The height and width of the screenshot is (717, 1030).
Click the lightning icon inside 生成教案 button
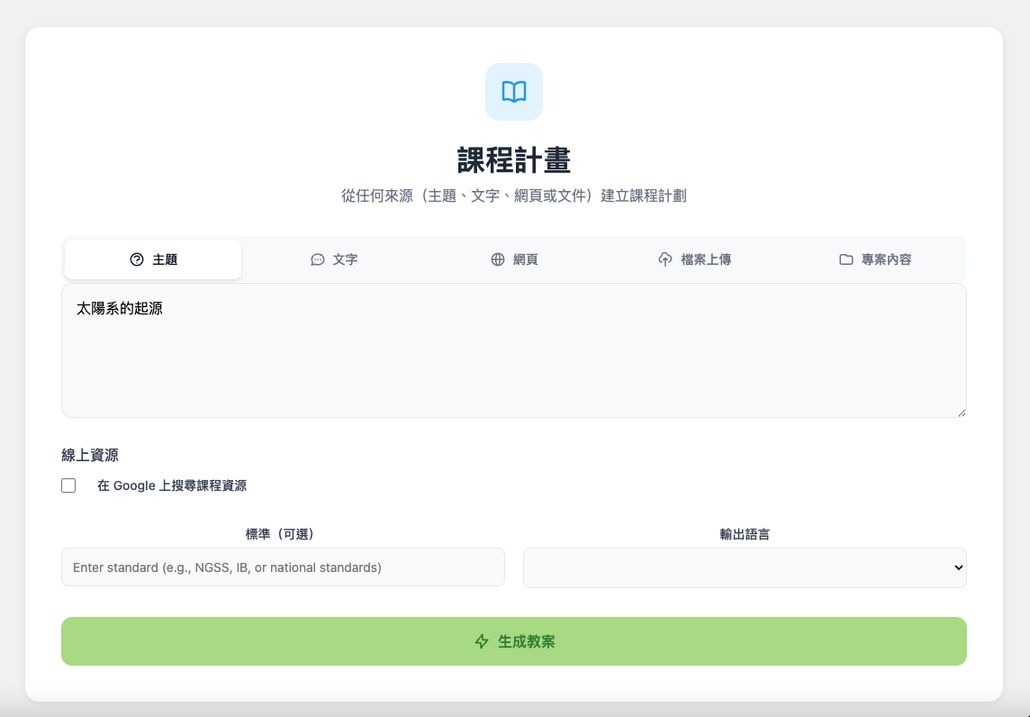point(481,641)
